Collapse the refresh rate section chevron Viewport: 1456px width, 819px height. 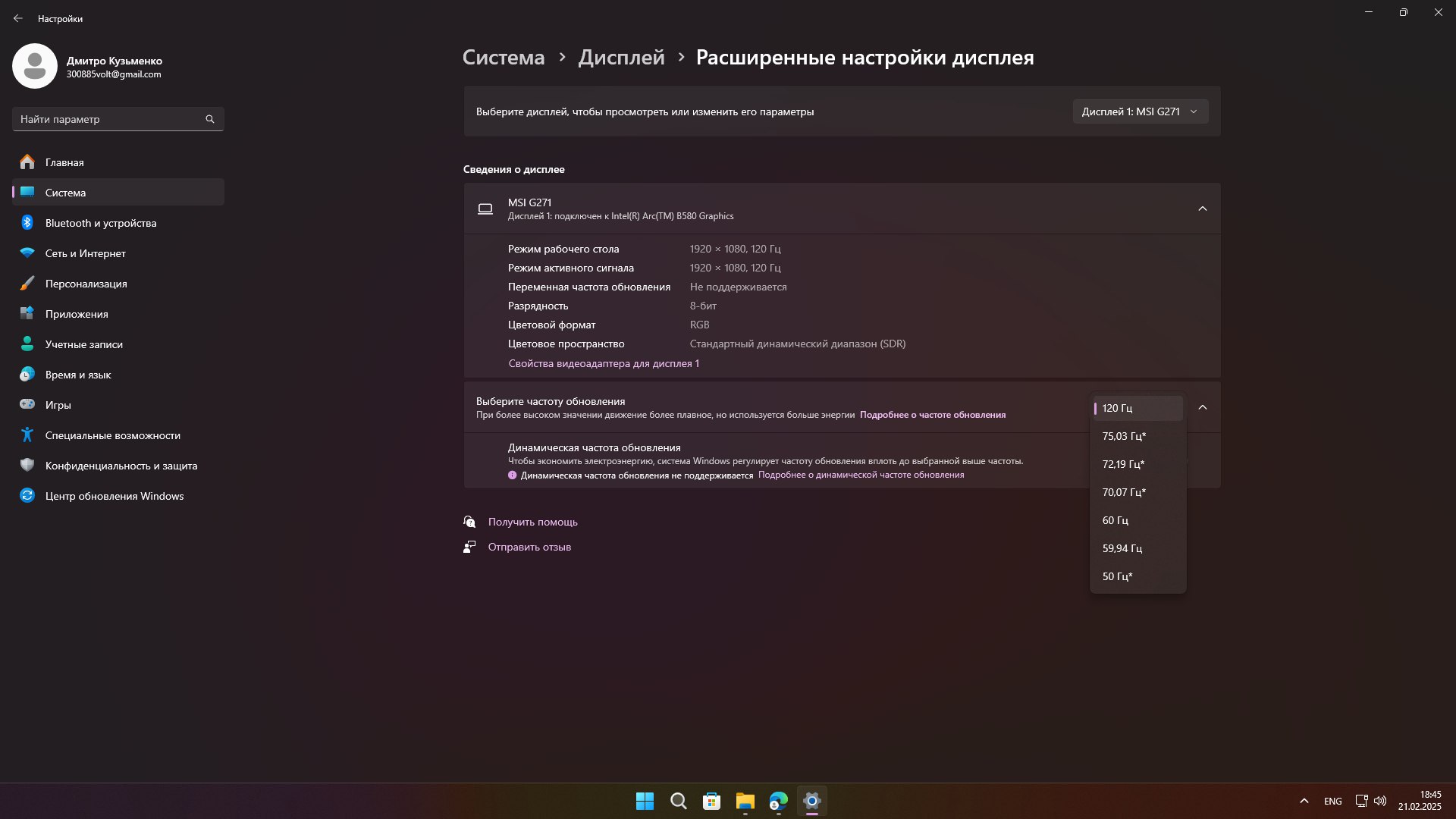pyautogui.click(x=1202, y=408)
